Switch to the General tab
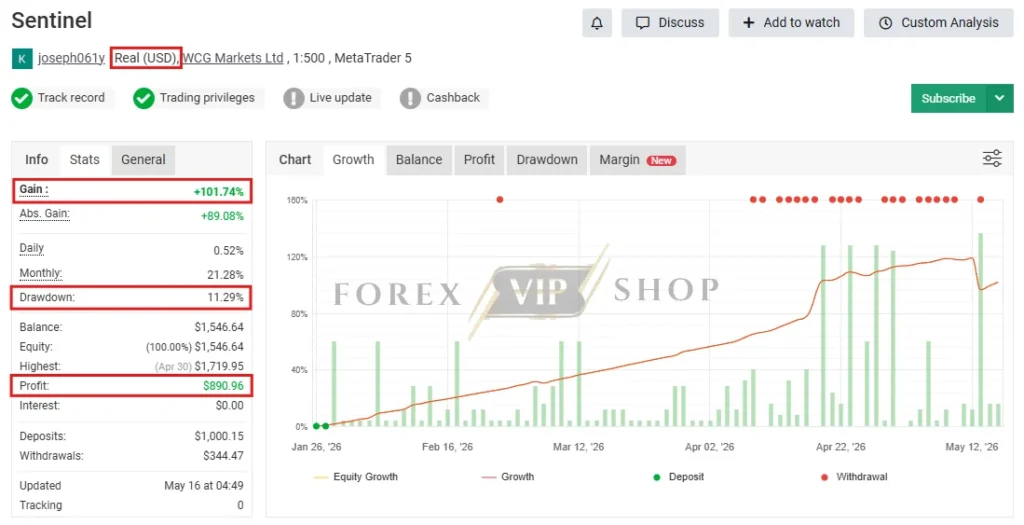 tap(143, 159)
